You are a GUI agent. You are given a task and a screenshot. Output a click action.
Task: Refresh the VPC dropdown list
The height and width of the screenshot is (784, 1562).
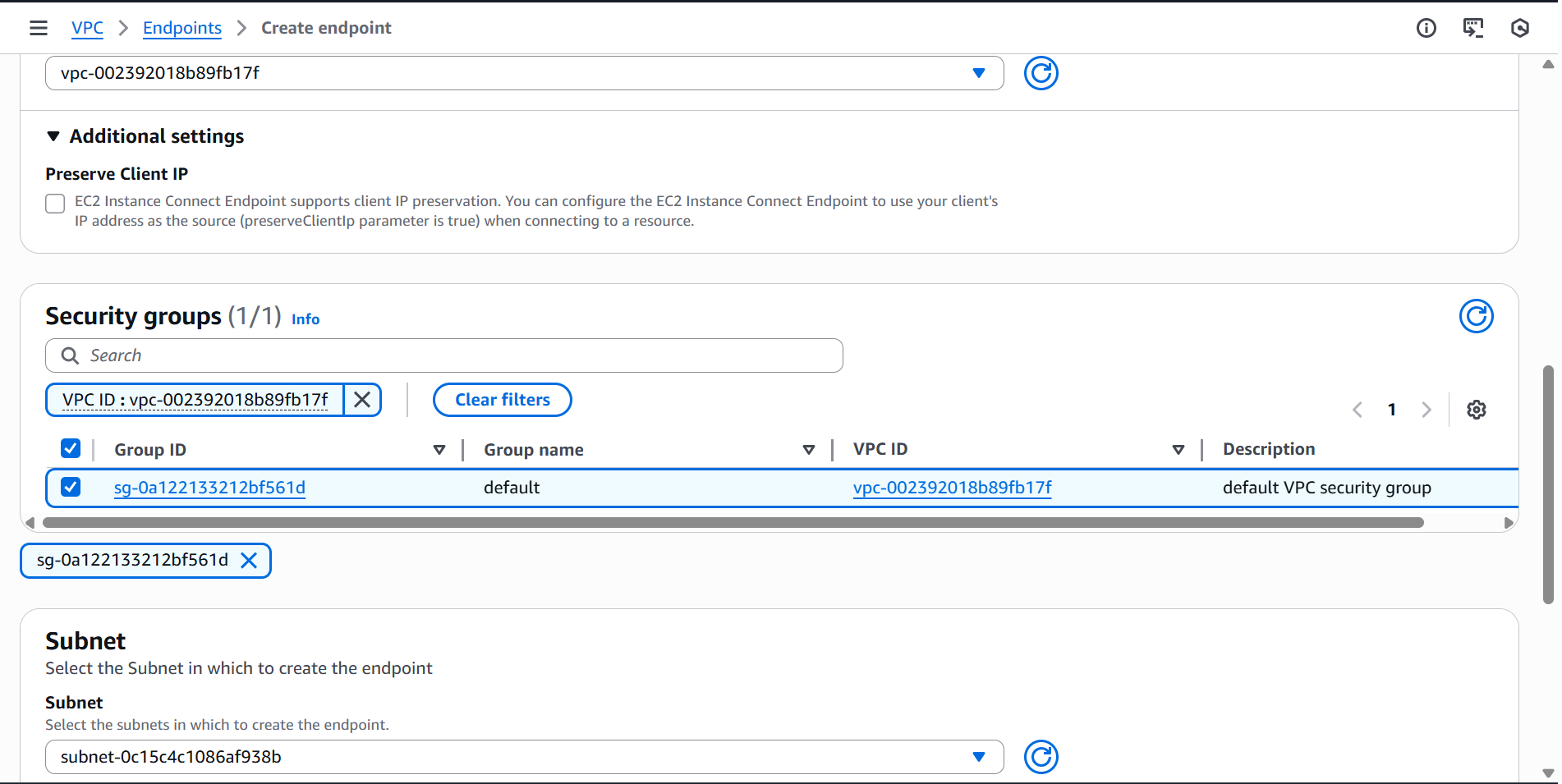click(1041, 73)
